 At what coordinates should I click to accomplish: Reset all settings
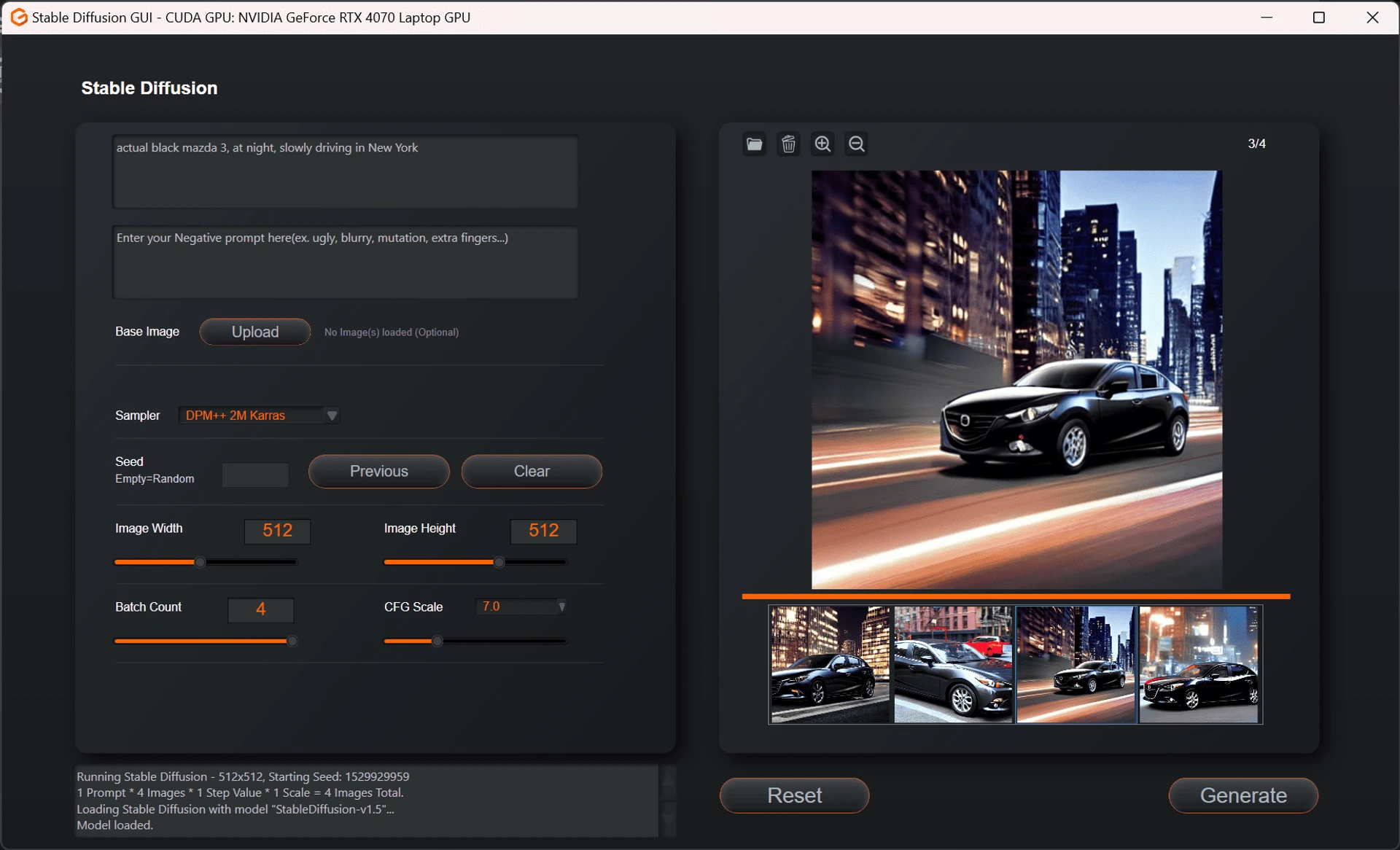pyautogui.click(x=794, y=795)
